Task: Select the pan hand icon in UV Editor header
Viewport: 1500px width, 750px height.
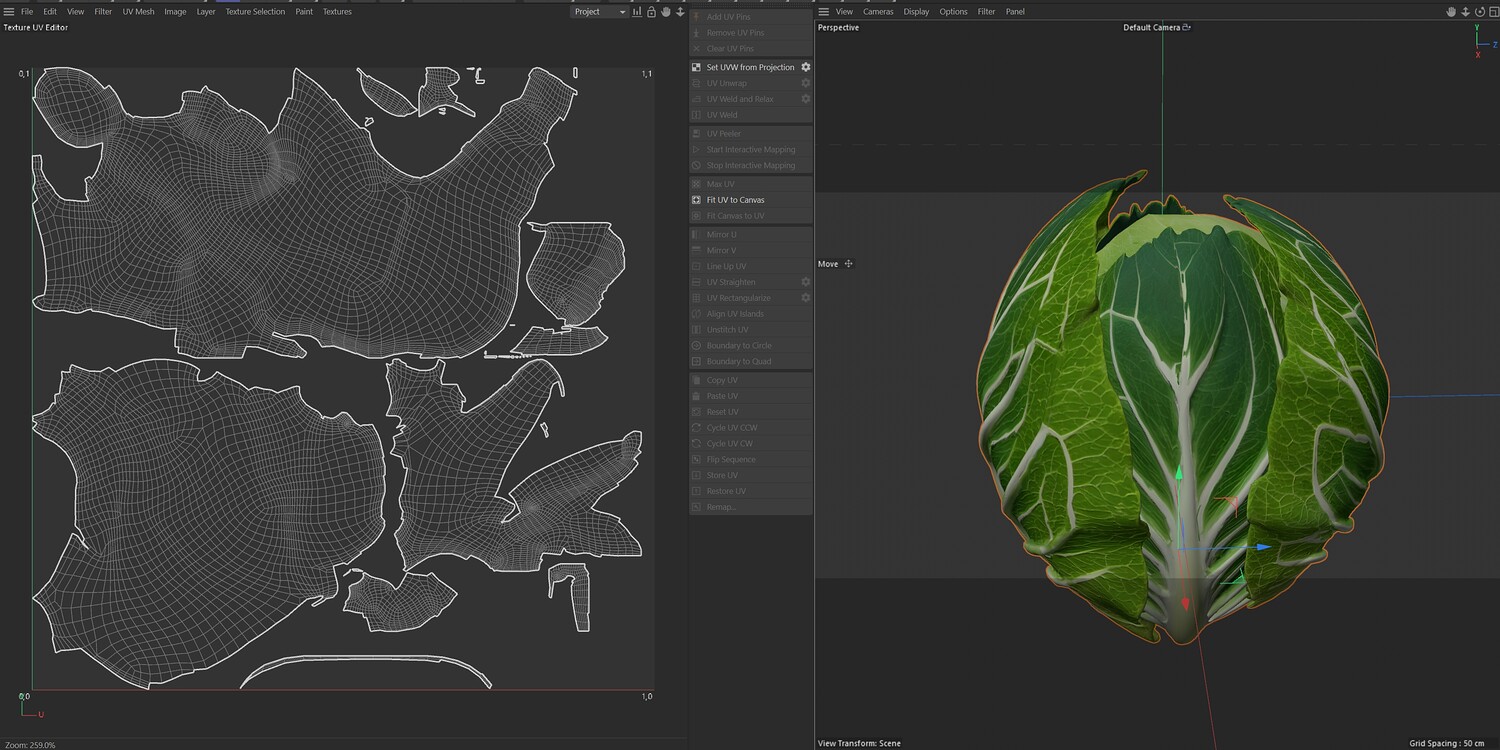Action: (x=666, y=12)
